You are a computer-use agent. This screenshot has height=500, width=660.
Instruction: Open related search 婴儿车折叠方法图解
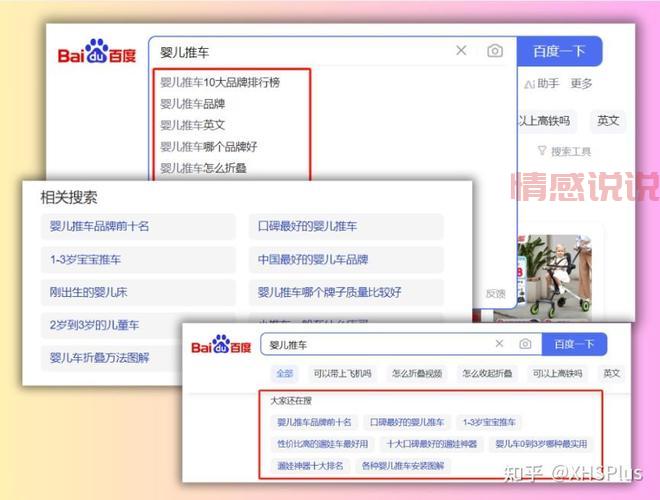click(112, 358)
